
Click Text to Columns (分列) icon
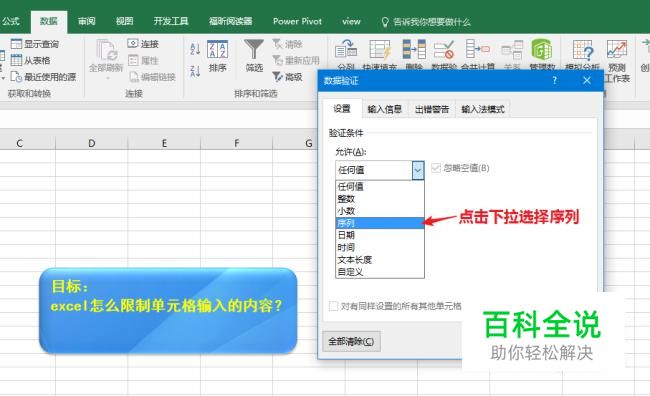click(x=346, y=49)
